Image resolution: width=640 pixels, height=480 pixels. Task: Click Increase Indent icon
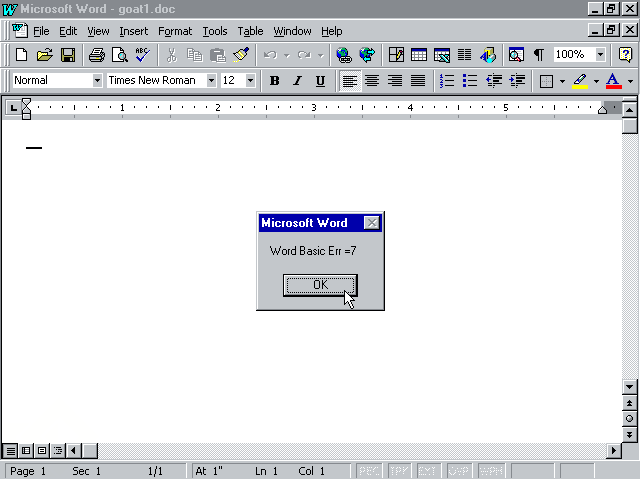coord(517,81)
